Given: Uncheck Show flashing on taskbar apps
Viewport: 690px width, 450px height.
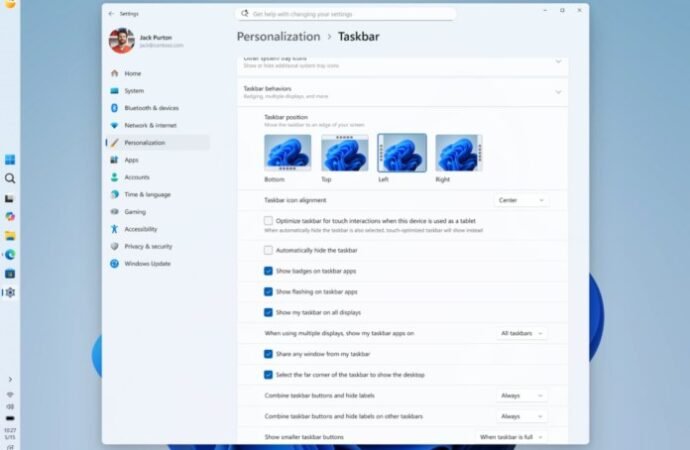Looking at the screenshot, I should point(268,292).
